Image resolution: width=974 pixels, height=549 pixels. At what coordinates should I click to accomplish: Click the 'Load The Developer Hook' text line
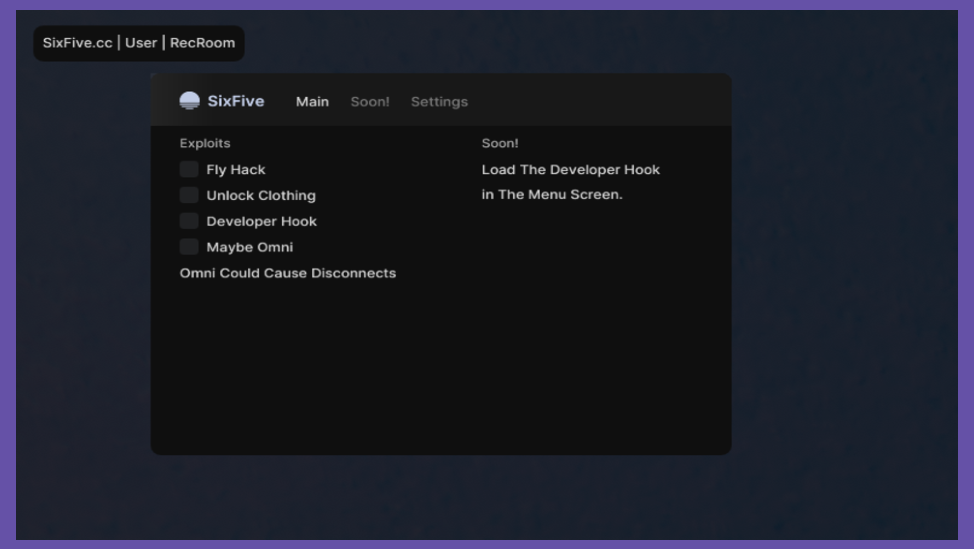coord(571,170)
